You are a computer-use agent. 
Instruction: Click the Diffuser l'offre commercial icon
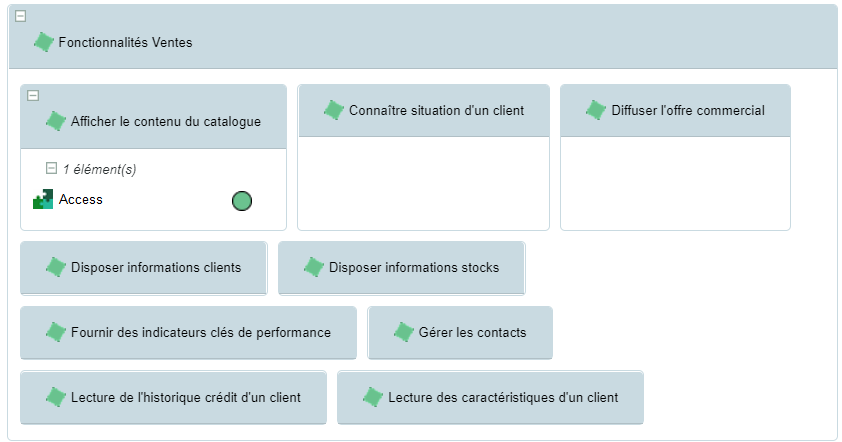(x=596, y=110)
